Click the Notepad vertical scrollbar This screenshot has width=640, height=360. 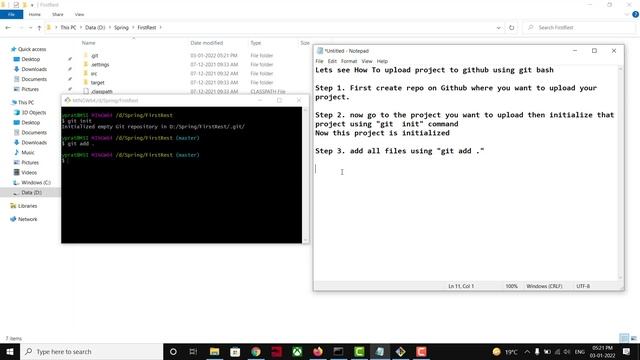click(621, 173)
